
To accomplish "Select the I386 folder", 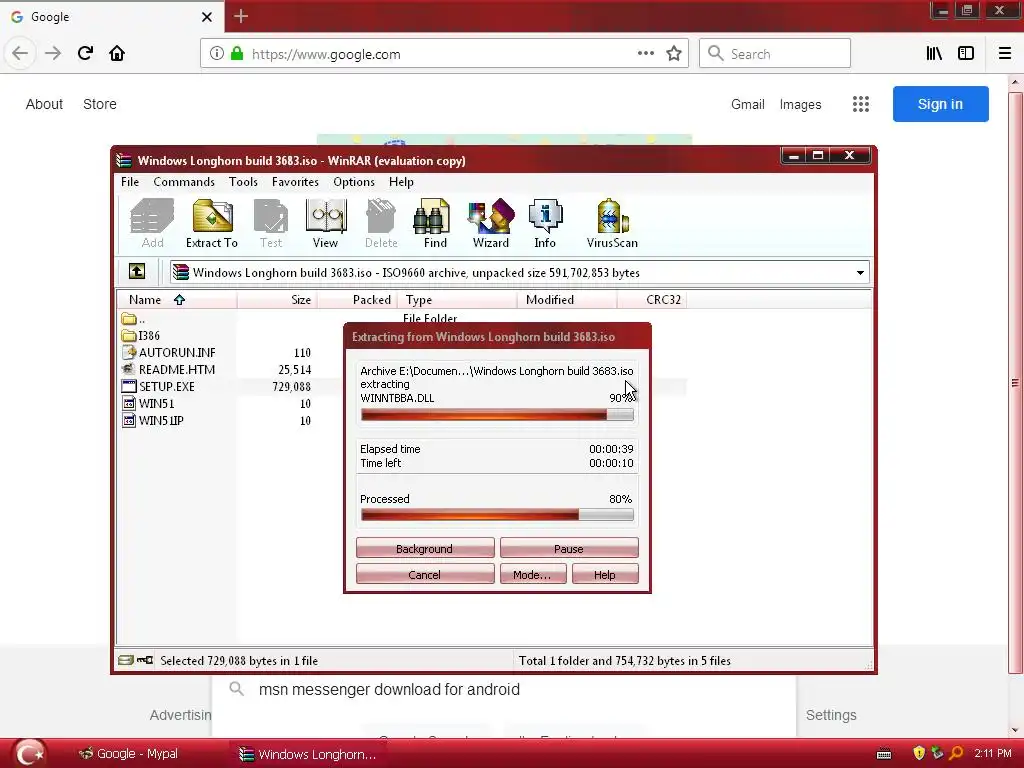I will tap(141, 336).
